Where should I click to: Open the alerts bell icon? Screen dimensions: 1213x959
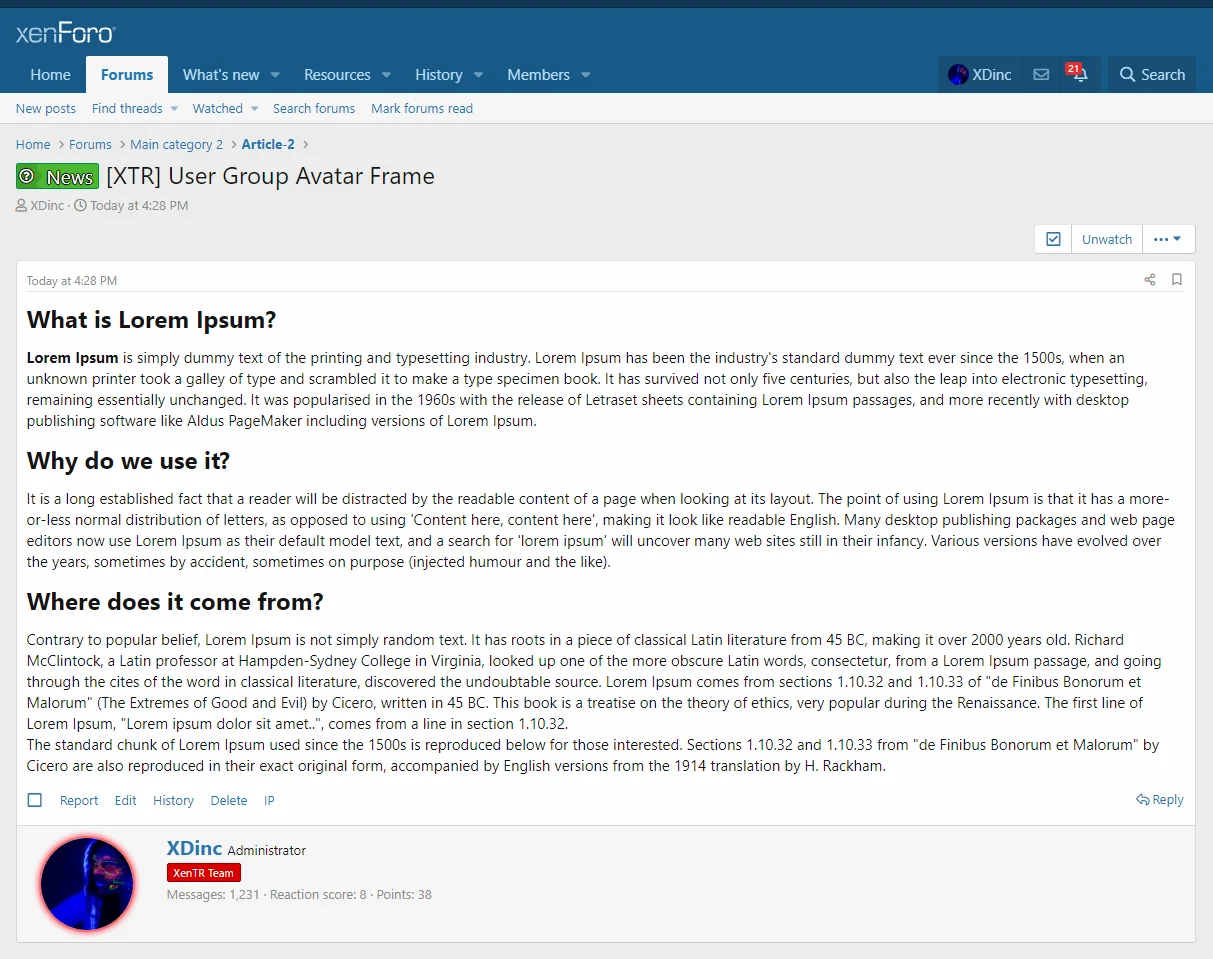tap(1080, 75)
